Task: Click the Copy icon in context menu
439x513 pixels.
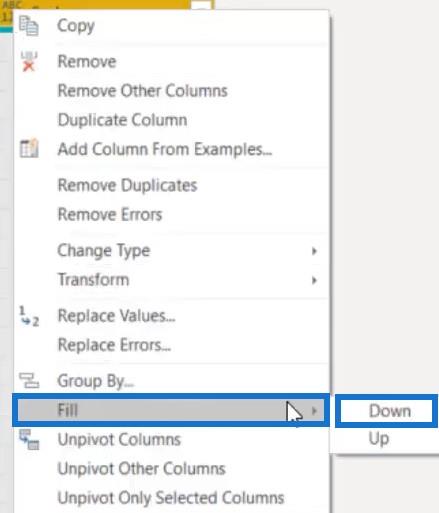Action: pyautogui.click(x=29, y=26)
